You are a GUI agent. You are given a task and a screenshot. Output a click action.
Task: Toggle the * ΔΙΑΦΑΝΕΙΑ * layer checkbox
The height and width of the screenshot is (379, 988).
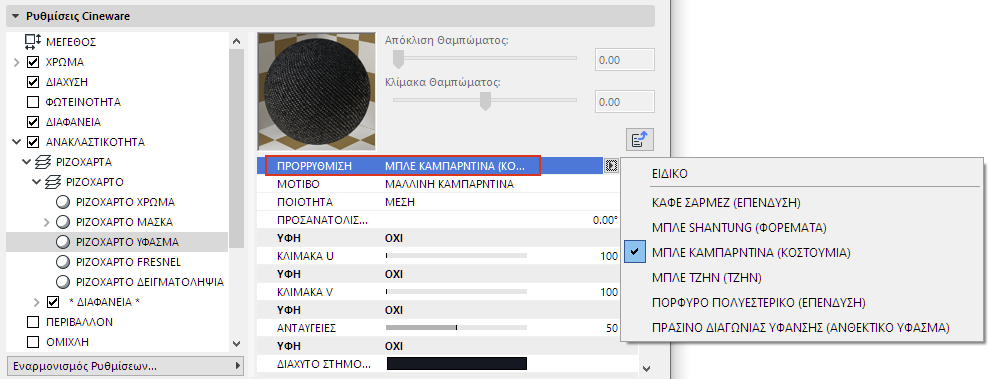click(53, 302)
